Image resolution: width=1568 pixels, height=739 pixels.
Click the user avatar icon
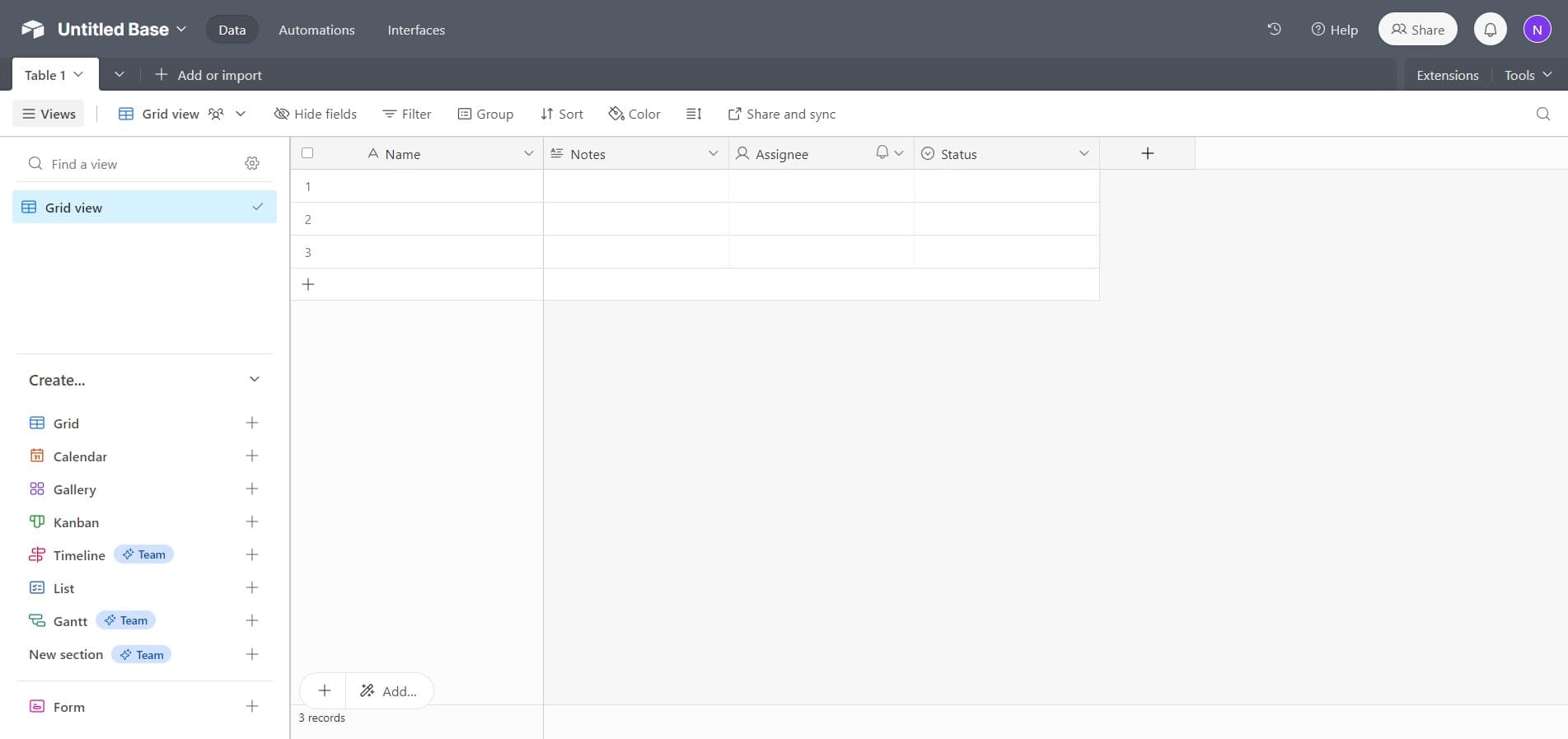(x=1537, y=30)
